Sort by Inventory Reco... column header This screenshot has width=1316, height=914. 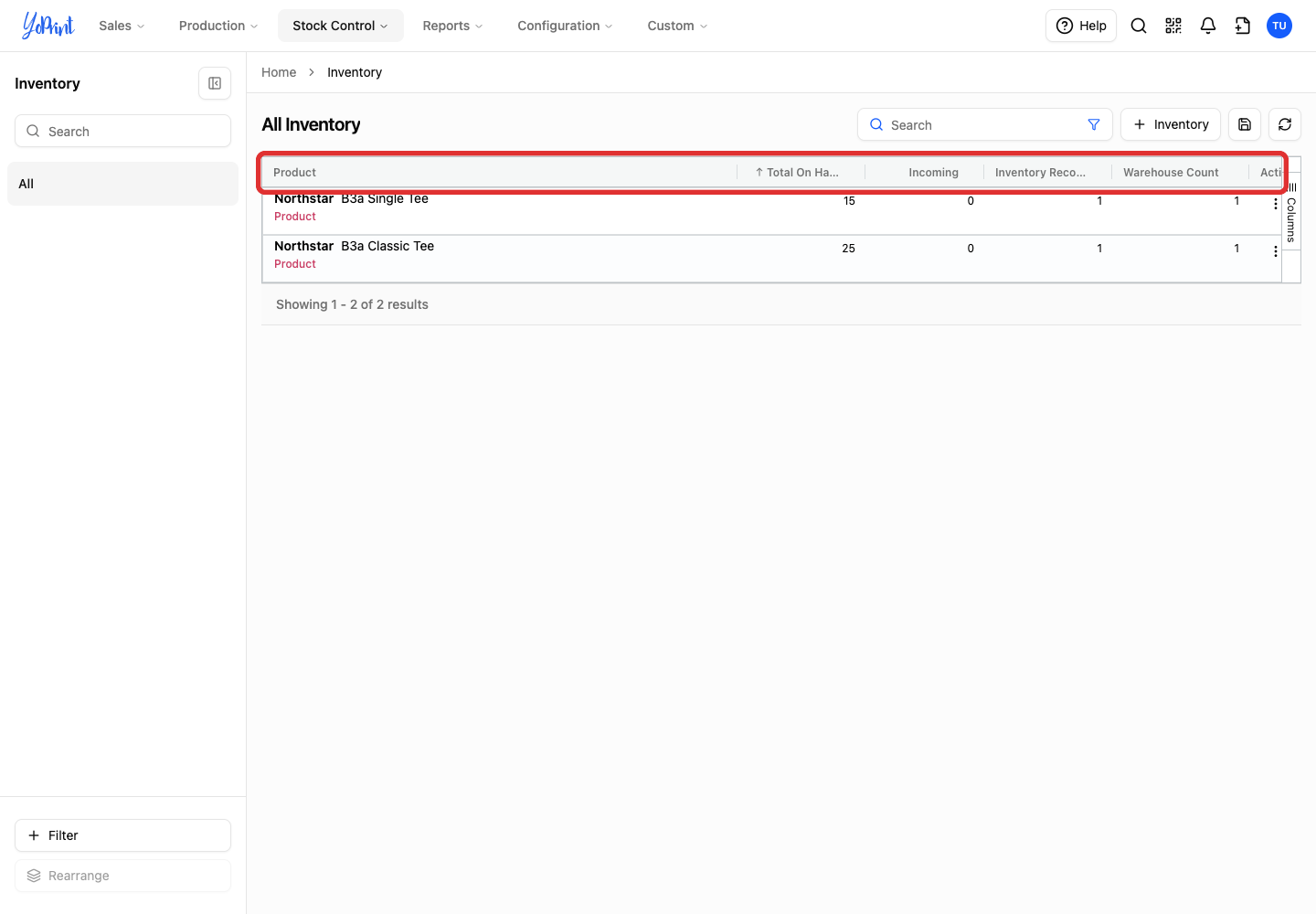click(1047, 173)
